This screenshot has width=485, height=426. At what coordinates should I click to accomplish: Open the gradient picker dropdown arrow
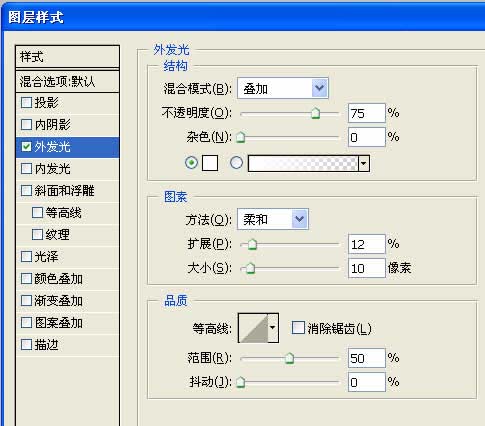tap(364, 163)
